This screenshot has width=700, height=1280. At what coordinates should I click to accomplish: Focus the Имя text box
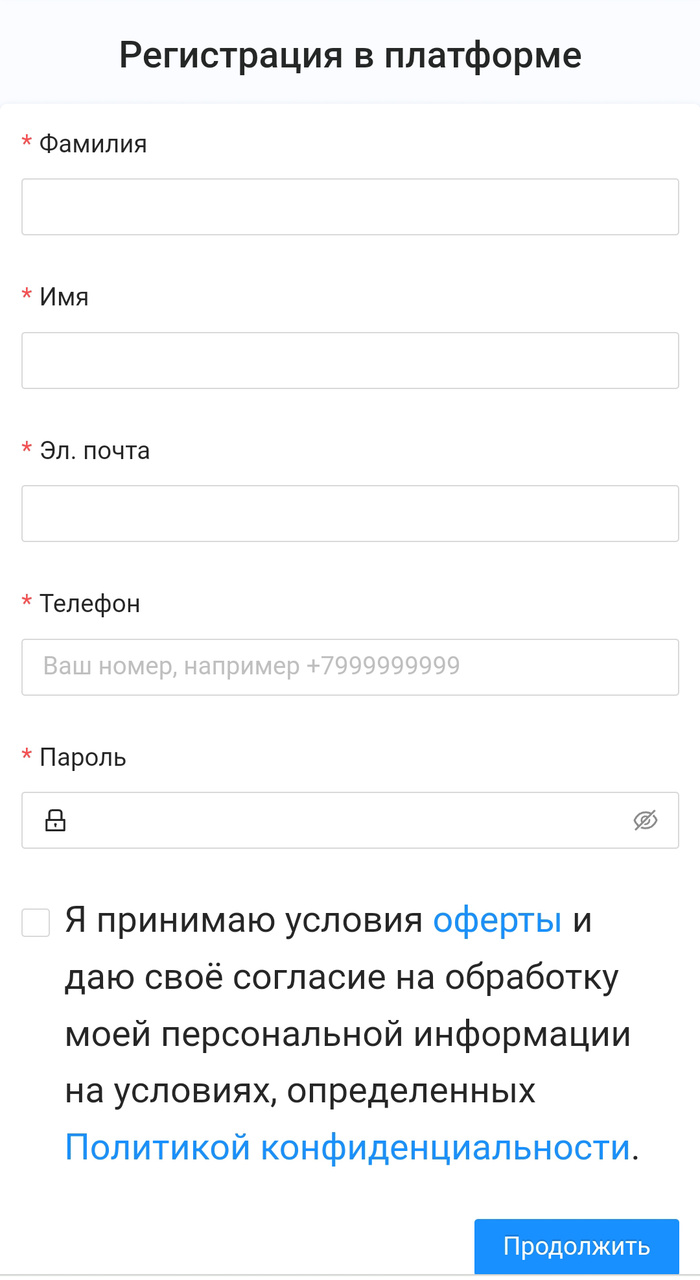pyautogui.click(x=350, y=360)
